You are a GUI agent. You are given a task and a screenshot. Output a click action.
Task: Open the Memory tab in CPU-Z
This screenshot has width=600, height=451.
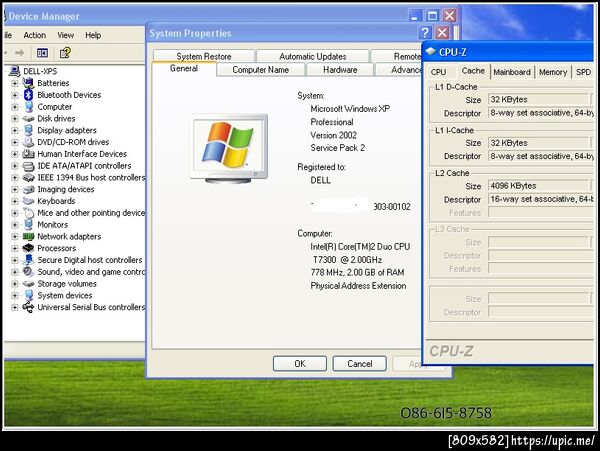point(553,72)
